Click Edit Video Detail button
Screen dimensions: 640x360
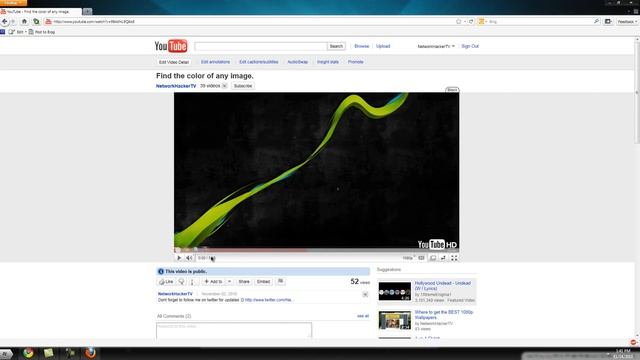(174, 62)
